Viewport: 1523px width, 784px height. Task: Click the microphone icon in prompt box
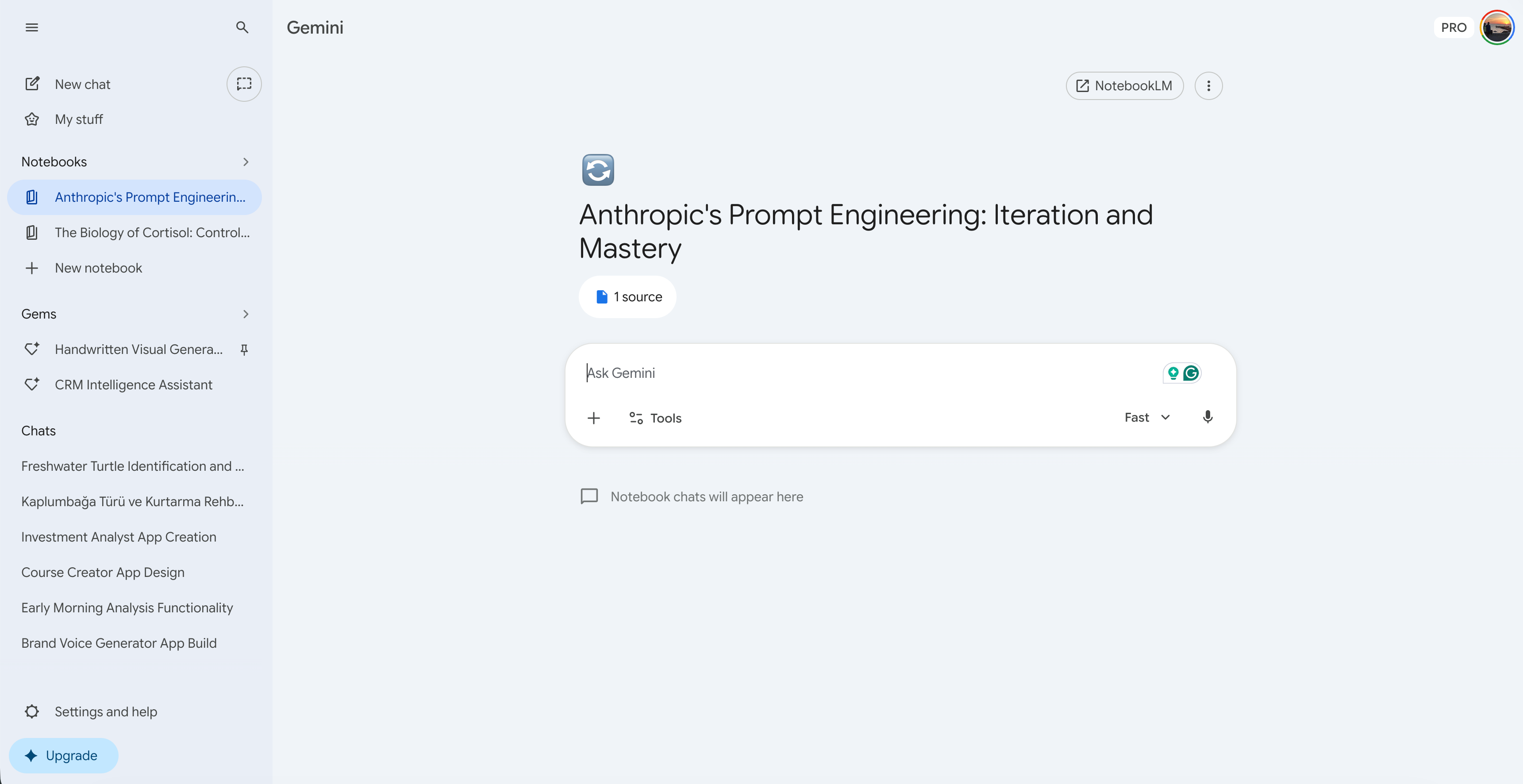(x=1208, y=417)
